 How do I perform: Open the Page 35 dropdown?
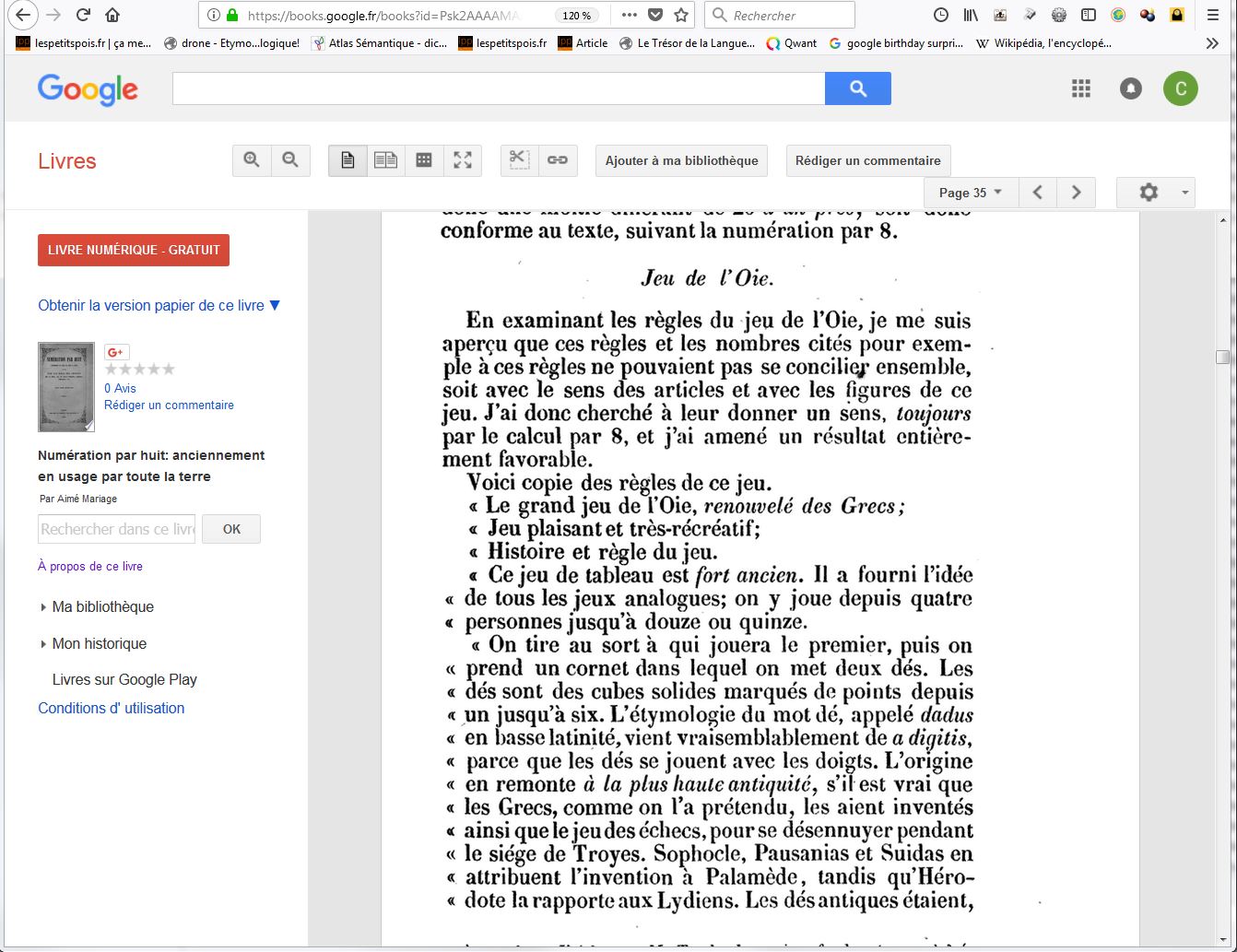point(970,193)
